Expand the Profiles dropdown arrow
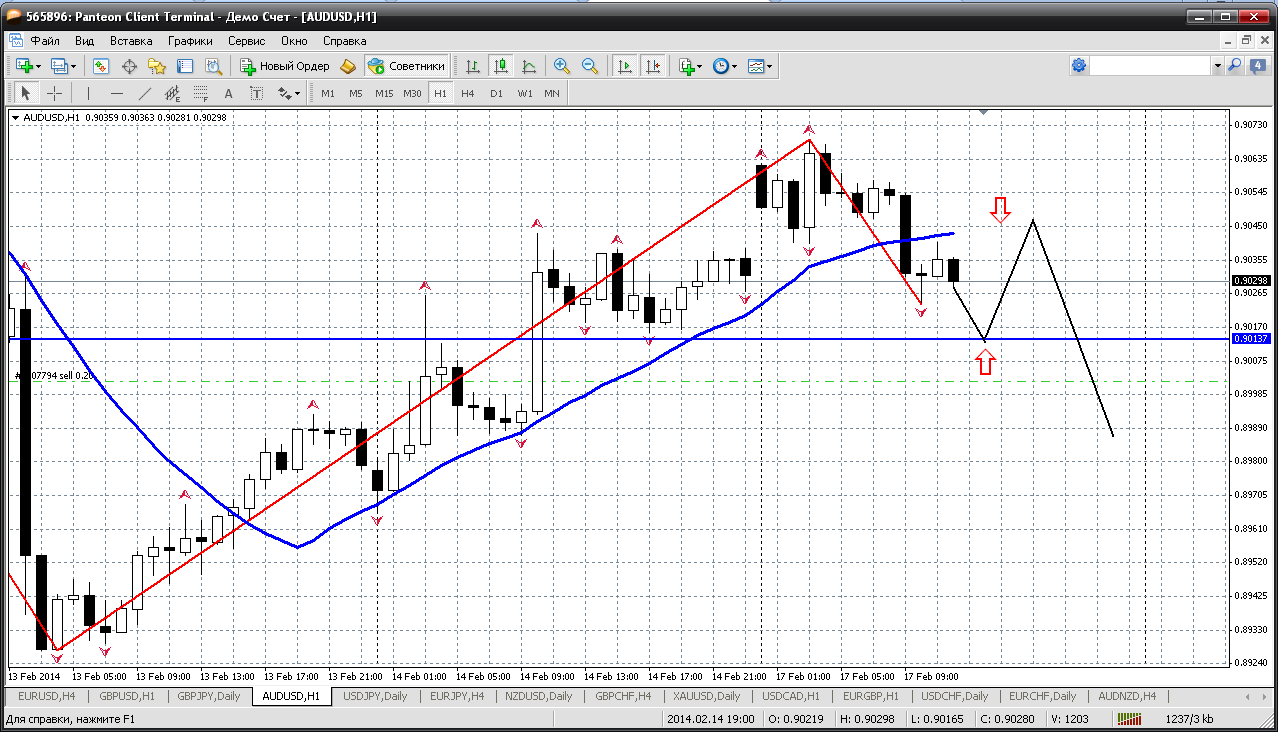 coord(73,66)
